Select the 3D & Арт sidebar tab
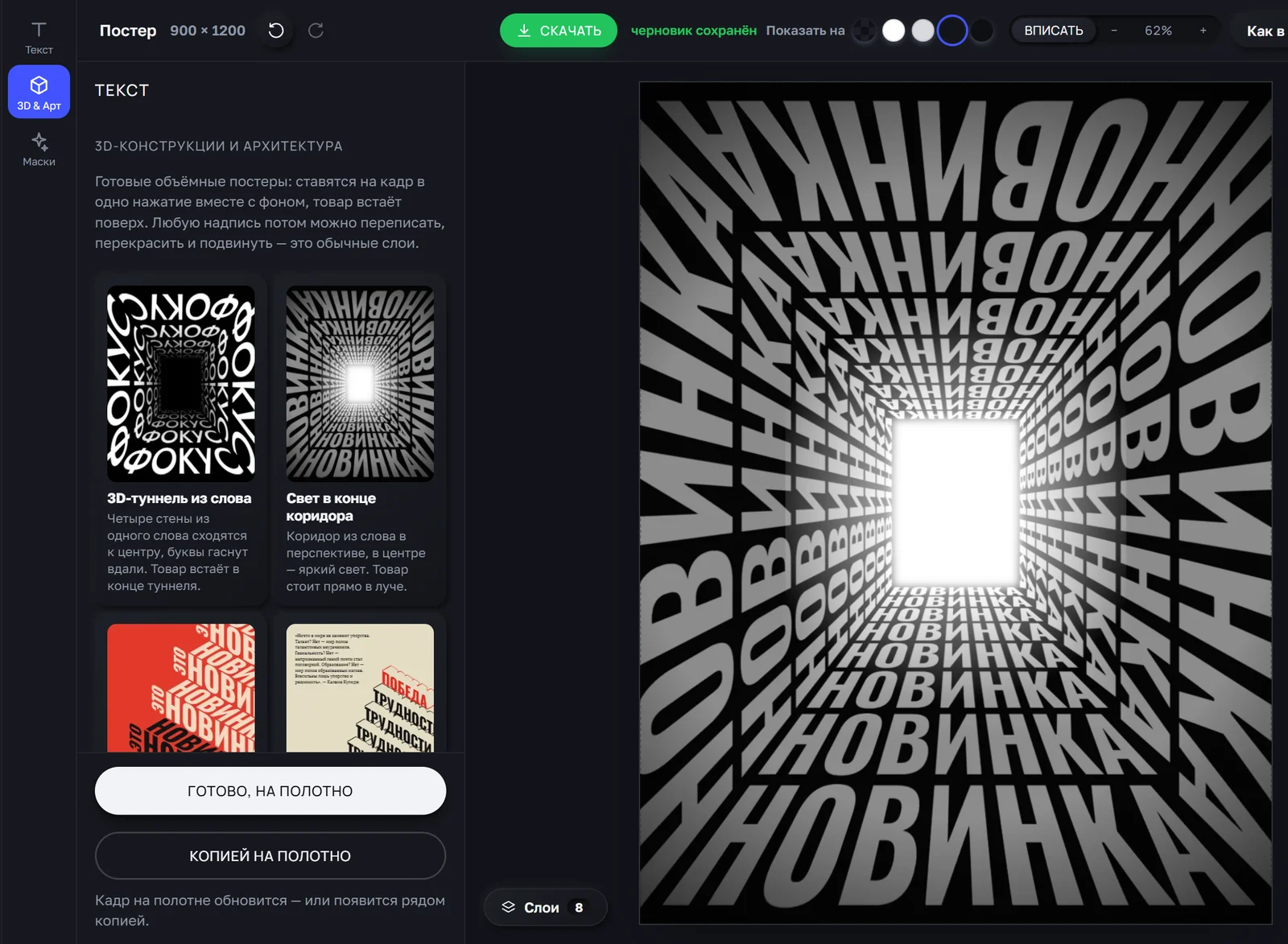1288x944 pixels. pyautogui.click(x=39, y=92)
